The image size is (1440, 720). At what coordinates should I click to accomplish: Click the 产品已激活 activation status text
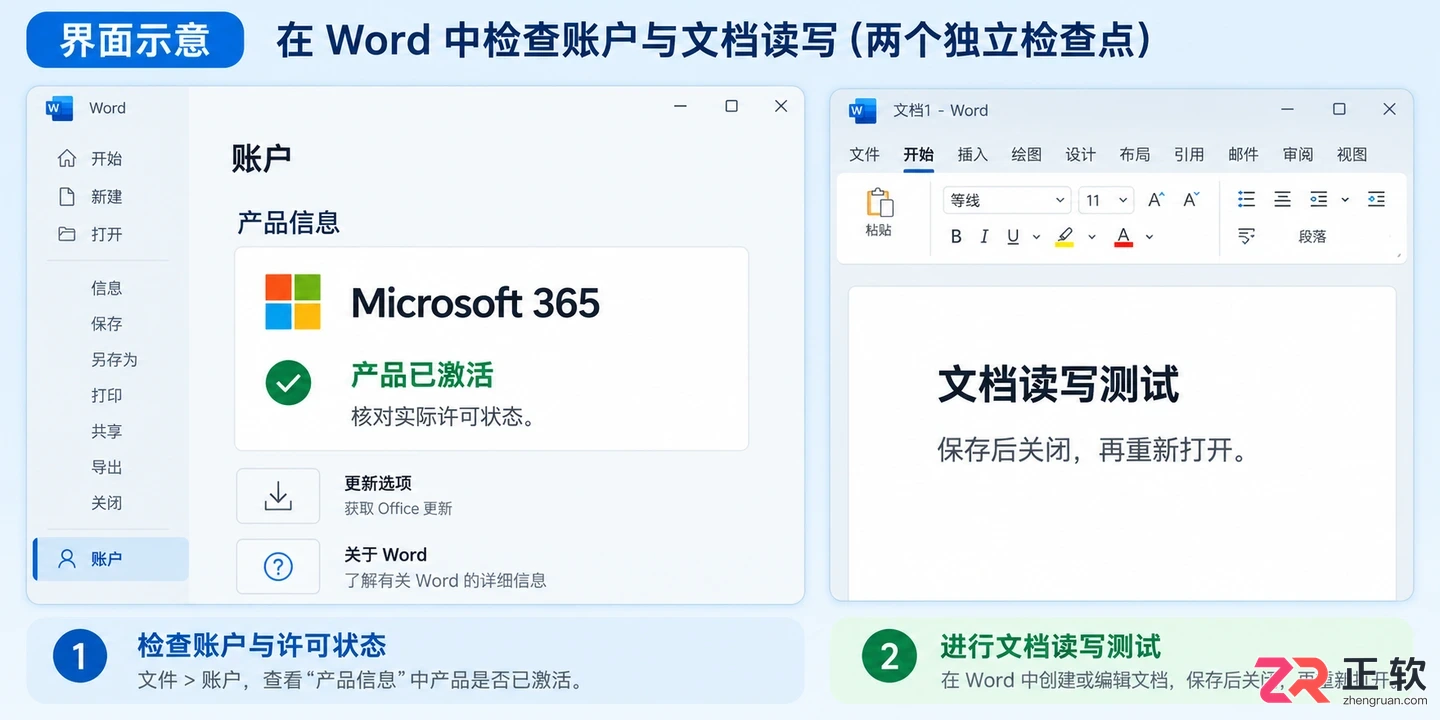pyautogui.click(x=422, y=376)
